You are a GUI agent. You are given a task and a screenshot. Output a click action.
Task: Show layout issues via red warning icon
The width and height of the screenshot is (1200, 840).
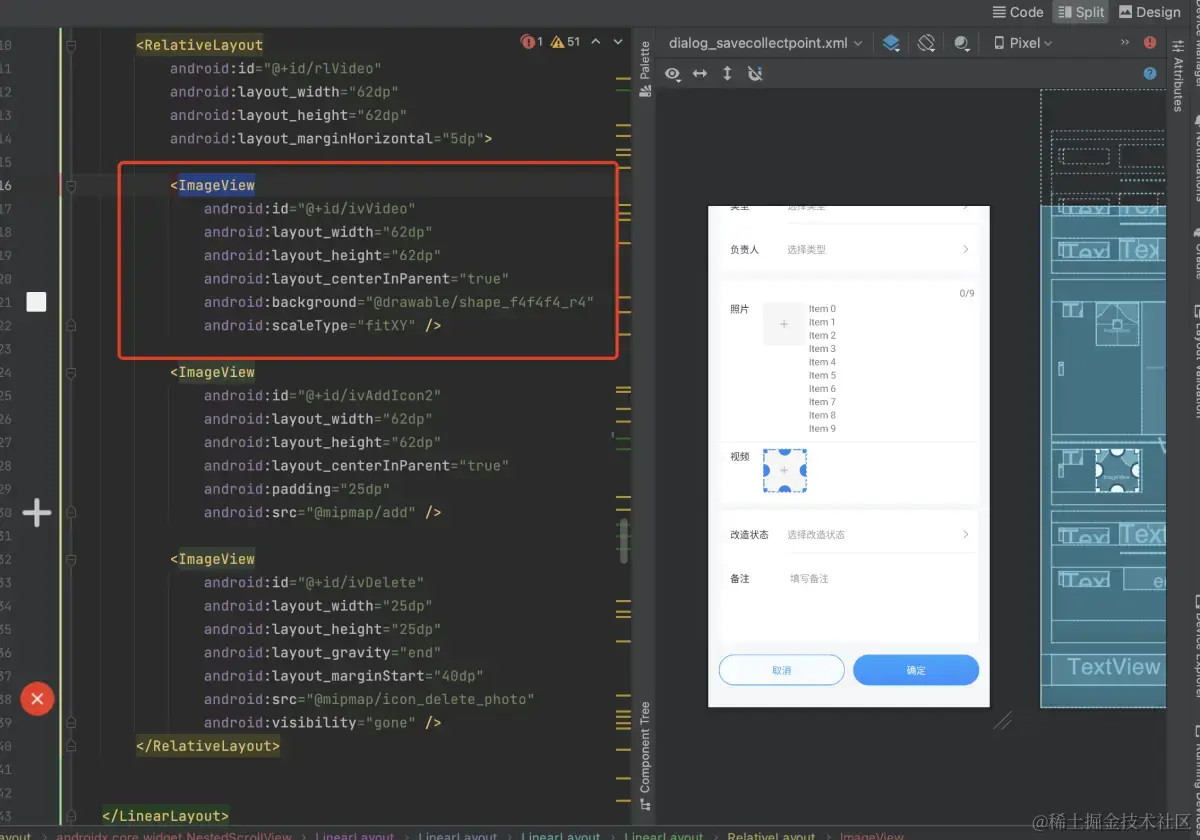(1150, 43)
